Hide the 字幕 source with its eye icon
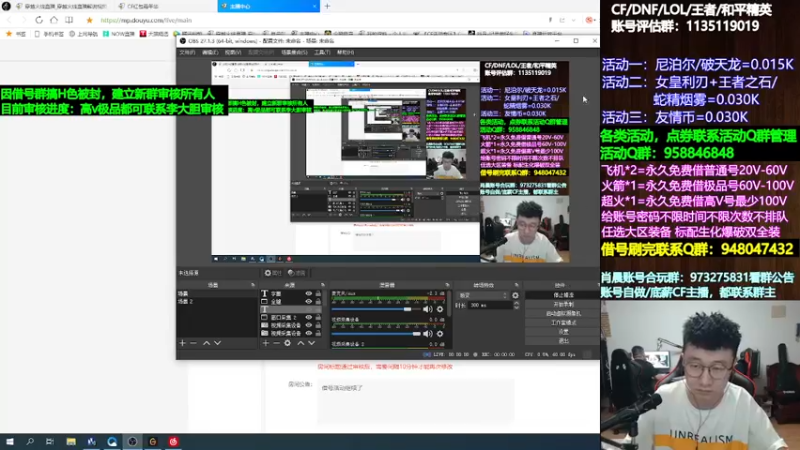Screen dimensions: 800x450 [309, 294]
